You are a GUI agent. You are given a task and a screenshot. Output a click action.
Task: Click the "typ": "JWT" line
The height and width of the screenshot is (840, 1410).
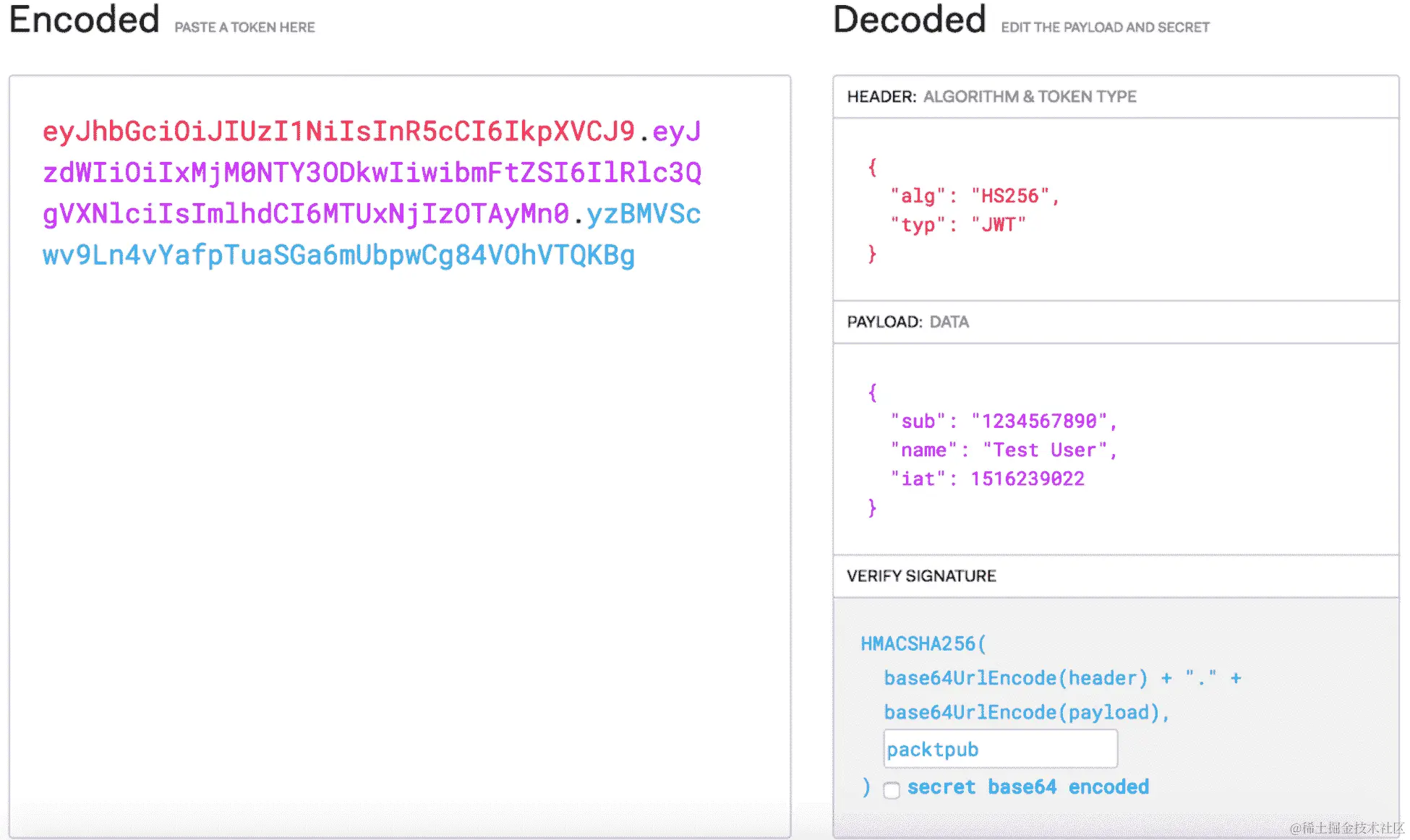tap(958, 225)
